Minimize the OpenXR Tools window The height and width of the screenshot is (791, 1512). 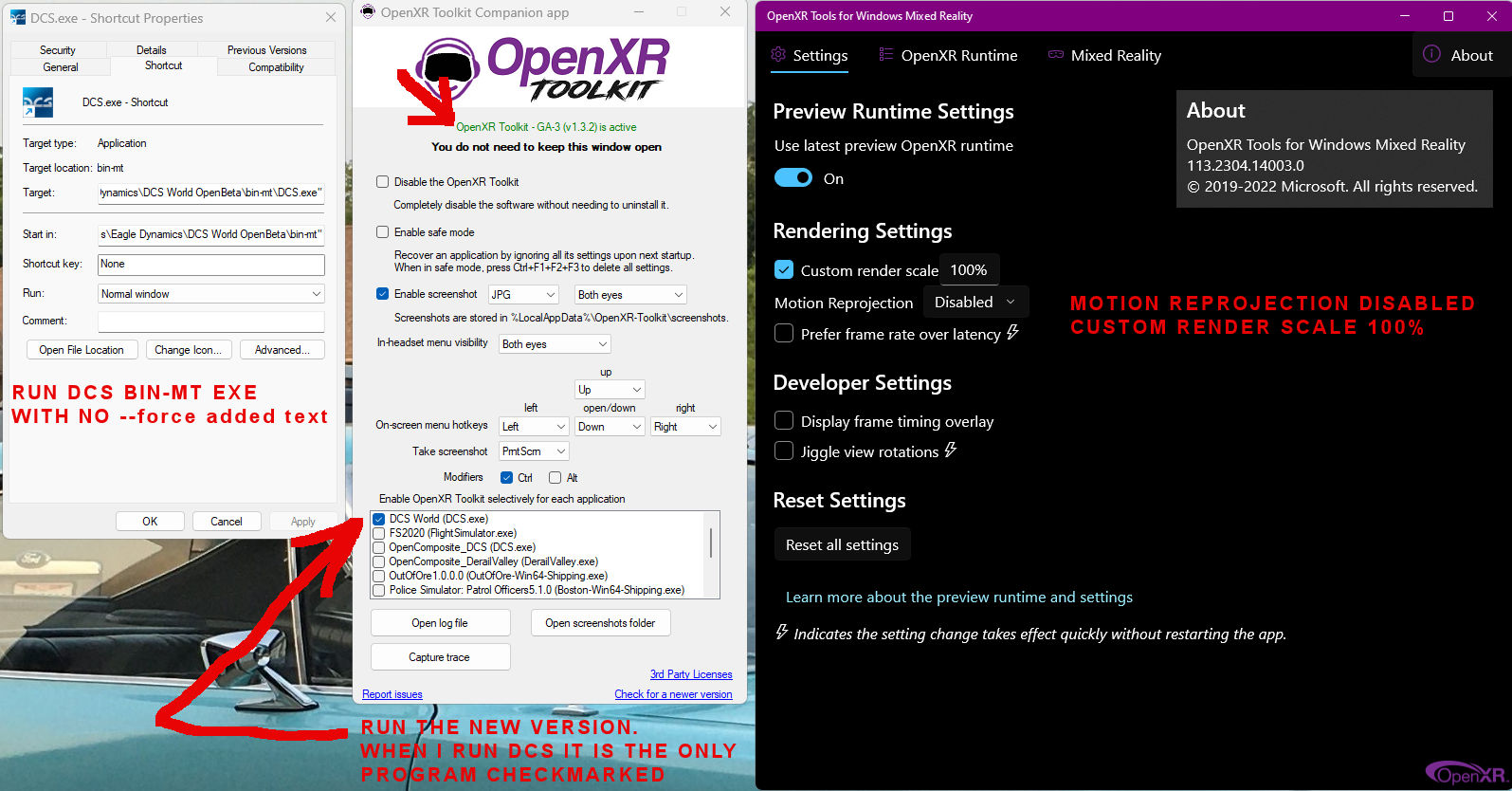(x=1405, y=16)
